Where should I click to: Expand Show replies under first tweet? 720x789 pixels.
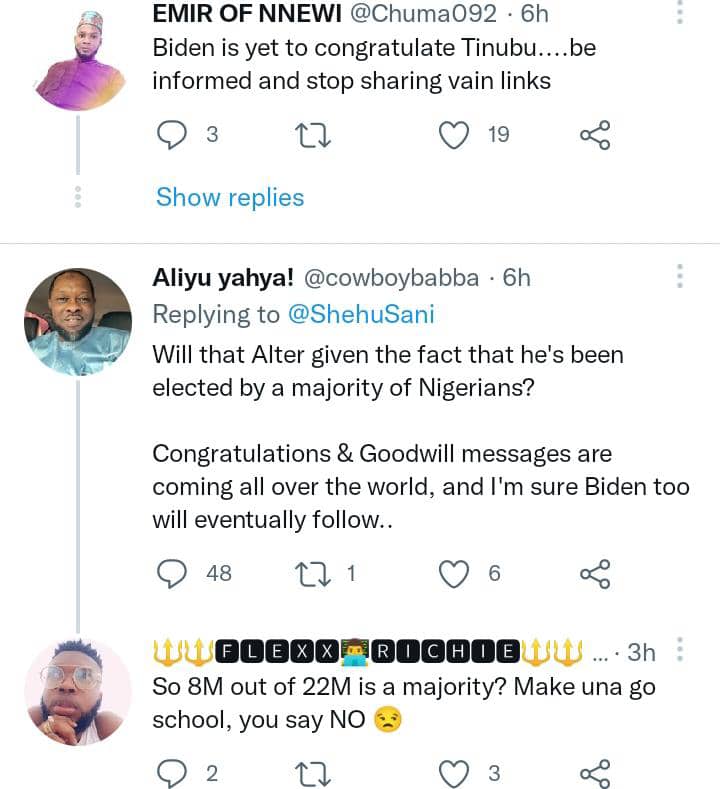[x=230, y=197]
